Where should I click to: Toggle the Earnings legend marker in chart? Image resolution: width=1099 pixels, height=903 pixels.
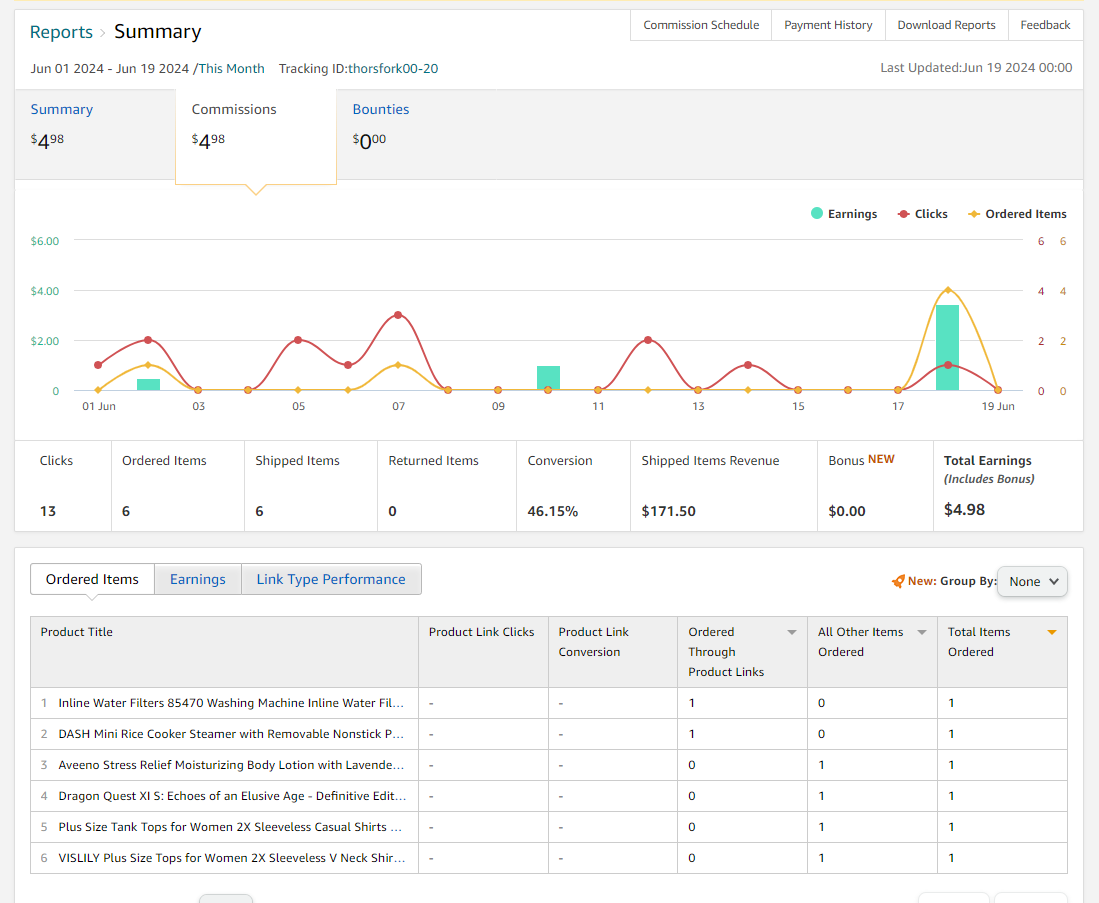(817, 214)
